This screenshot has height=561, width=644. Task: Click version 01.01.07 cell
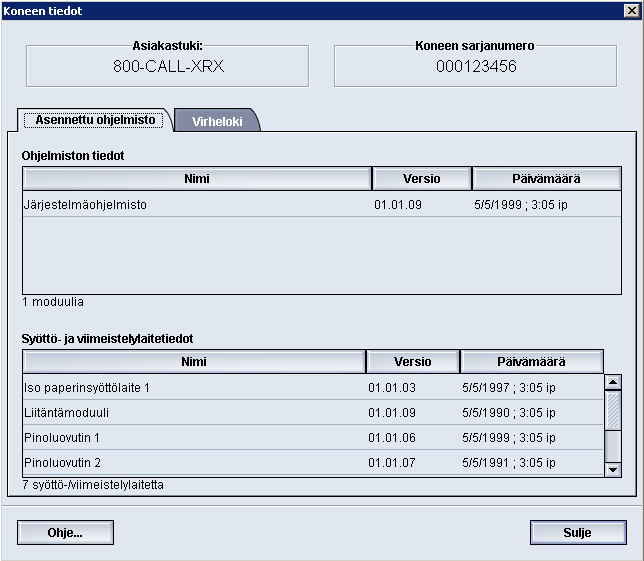tap(392, 463)
